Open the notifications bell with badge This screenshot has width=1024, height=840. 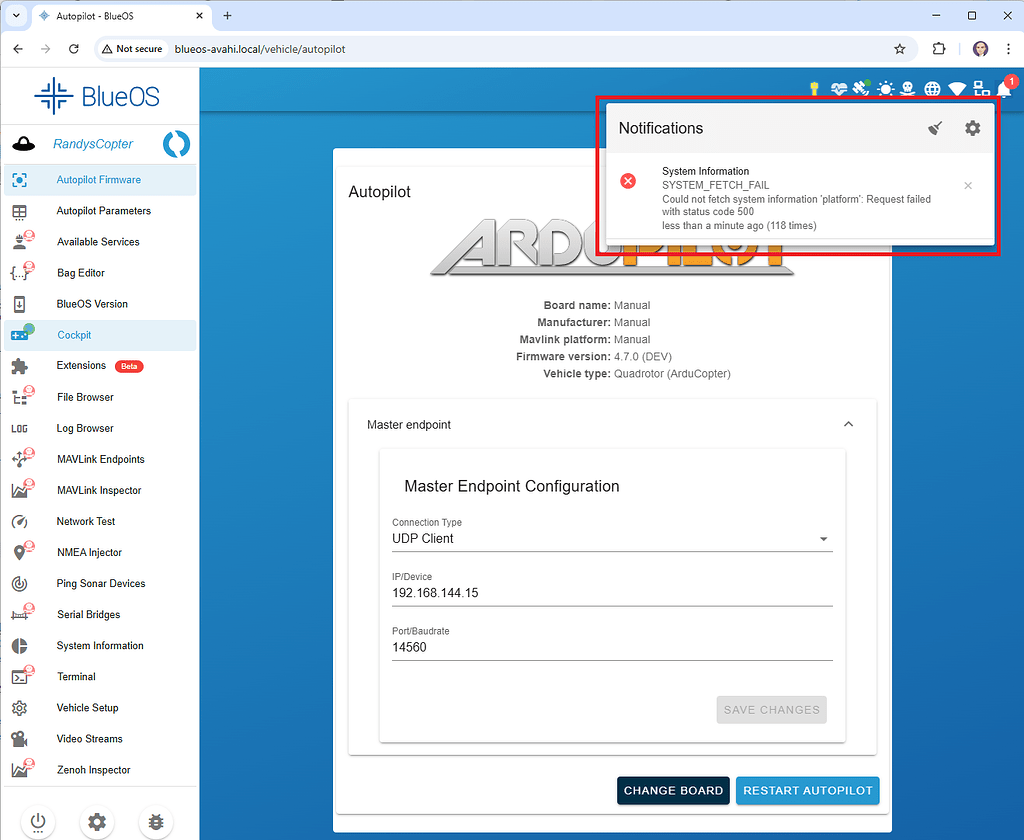pos(1003,88)
